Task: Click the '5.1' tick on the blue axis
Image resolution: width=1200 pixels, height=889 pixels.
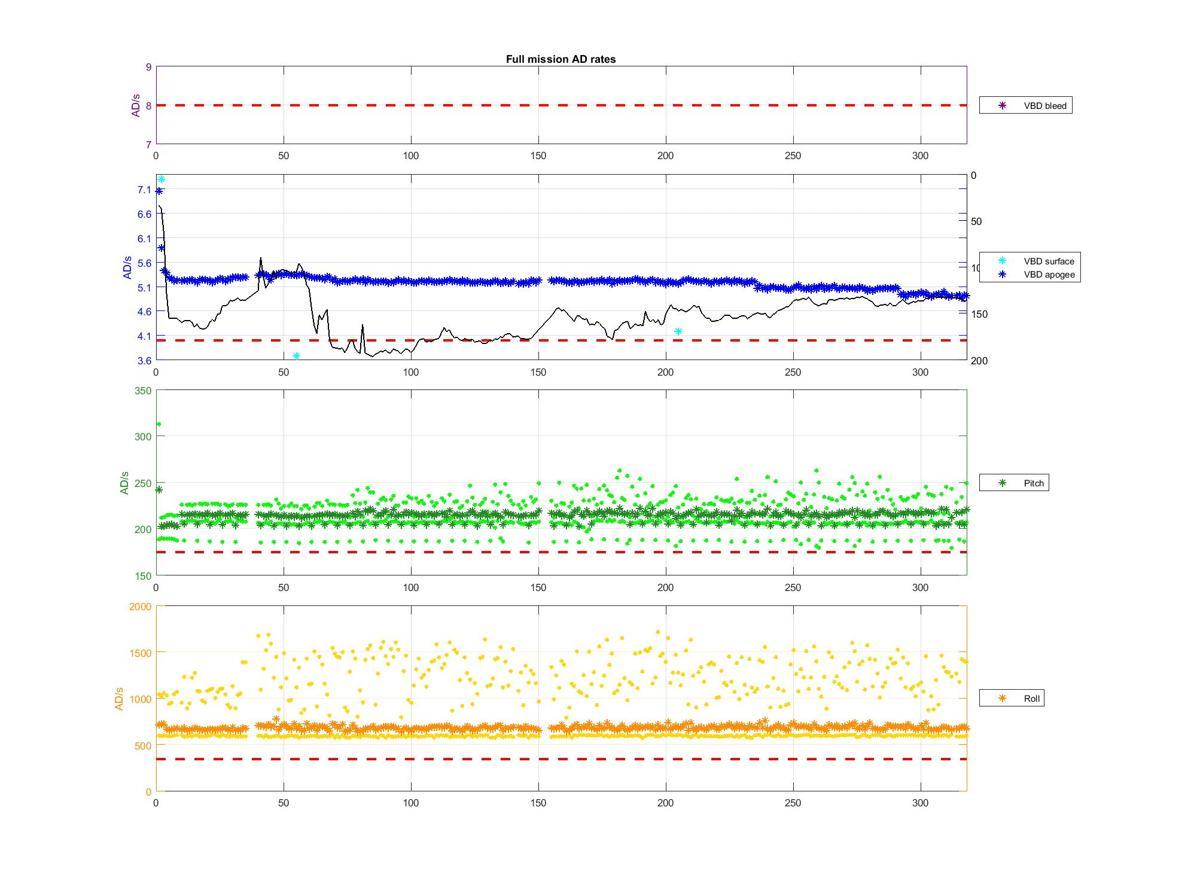Action: point(145,287)
